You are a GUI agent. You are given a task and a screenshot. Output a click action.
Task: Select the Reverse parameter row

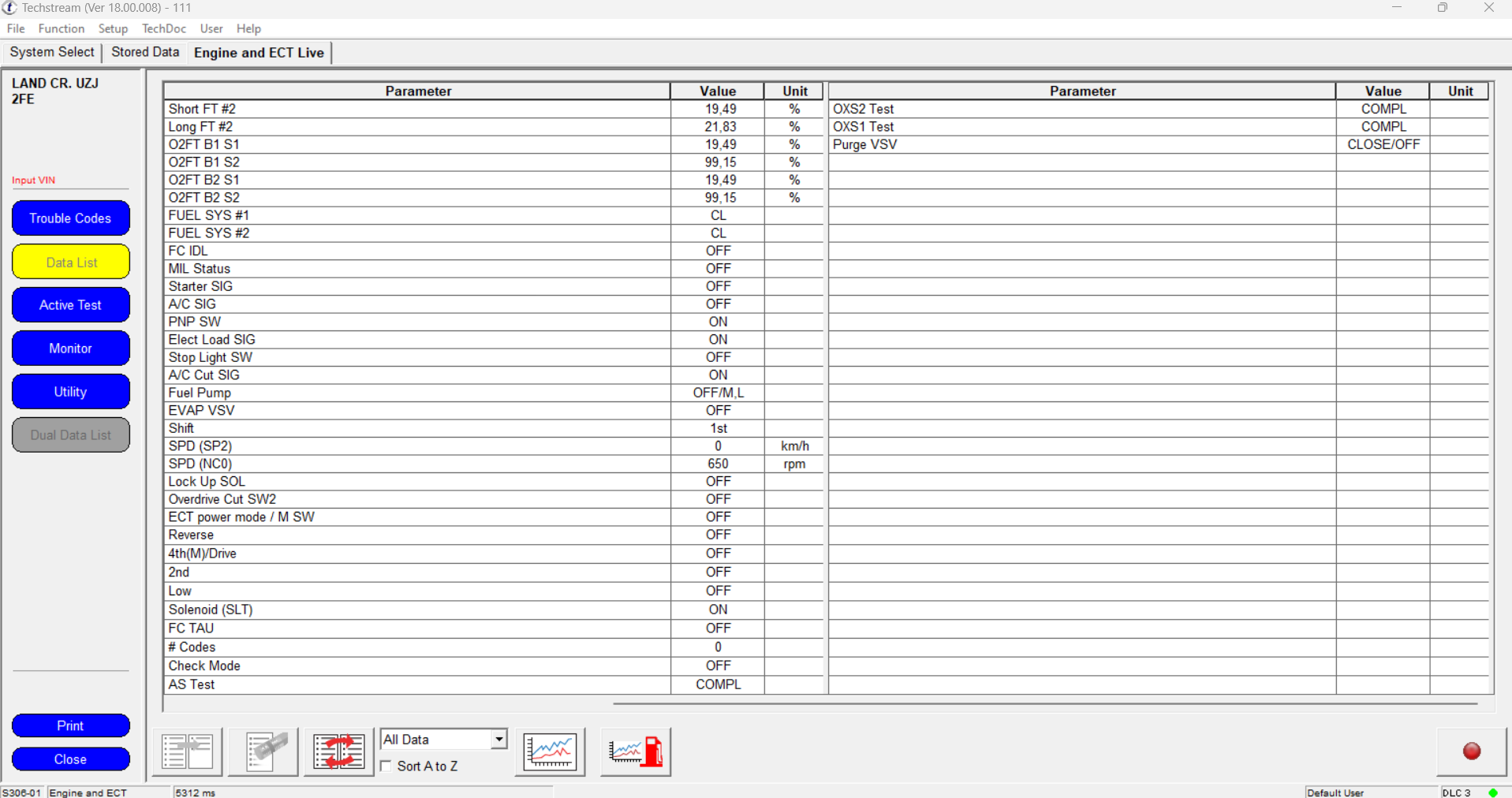tap(493, 535)
